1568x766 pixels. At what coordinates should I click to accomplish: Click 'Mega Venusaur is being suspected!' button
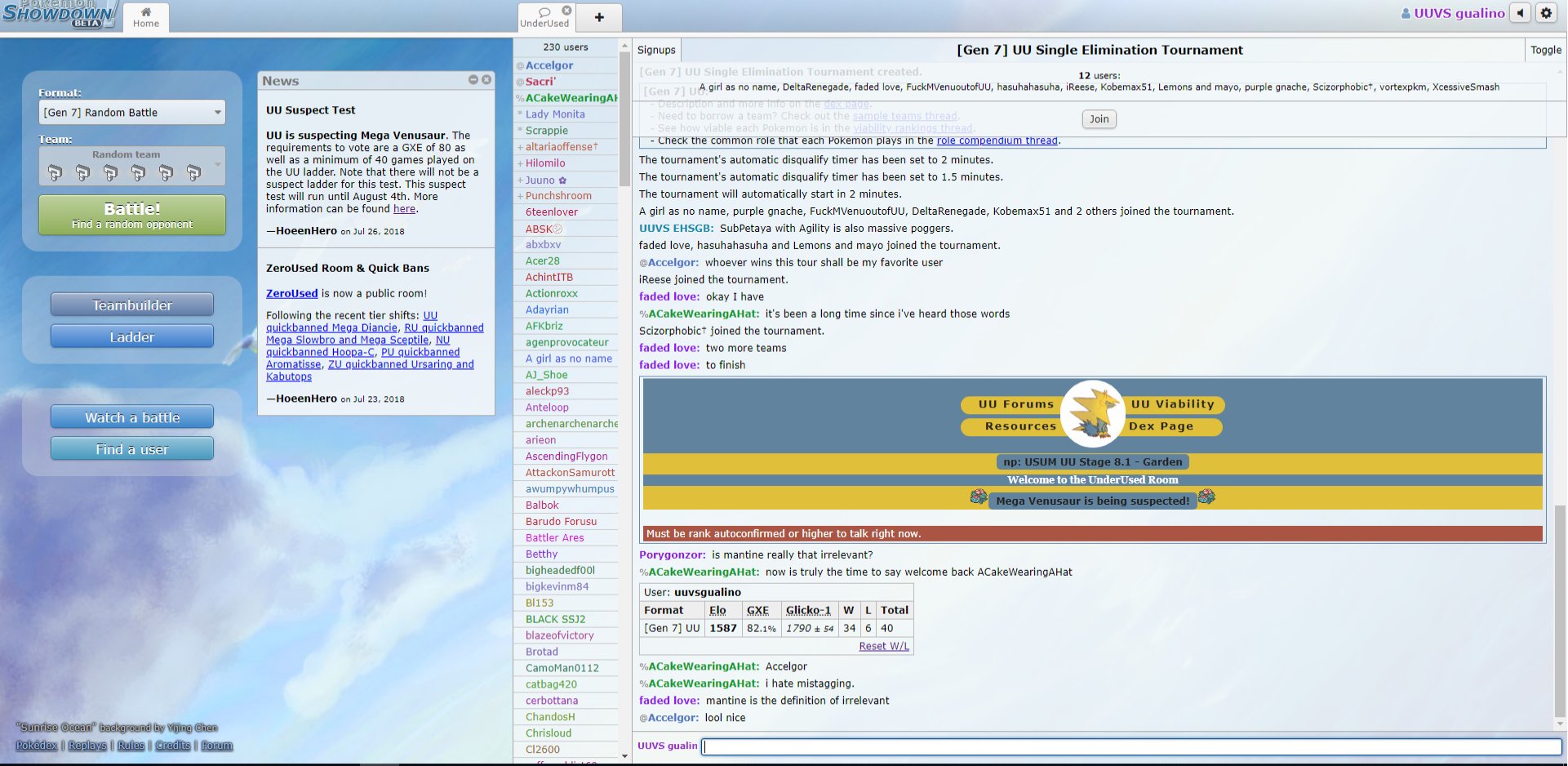pos(1092,501)
